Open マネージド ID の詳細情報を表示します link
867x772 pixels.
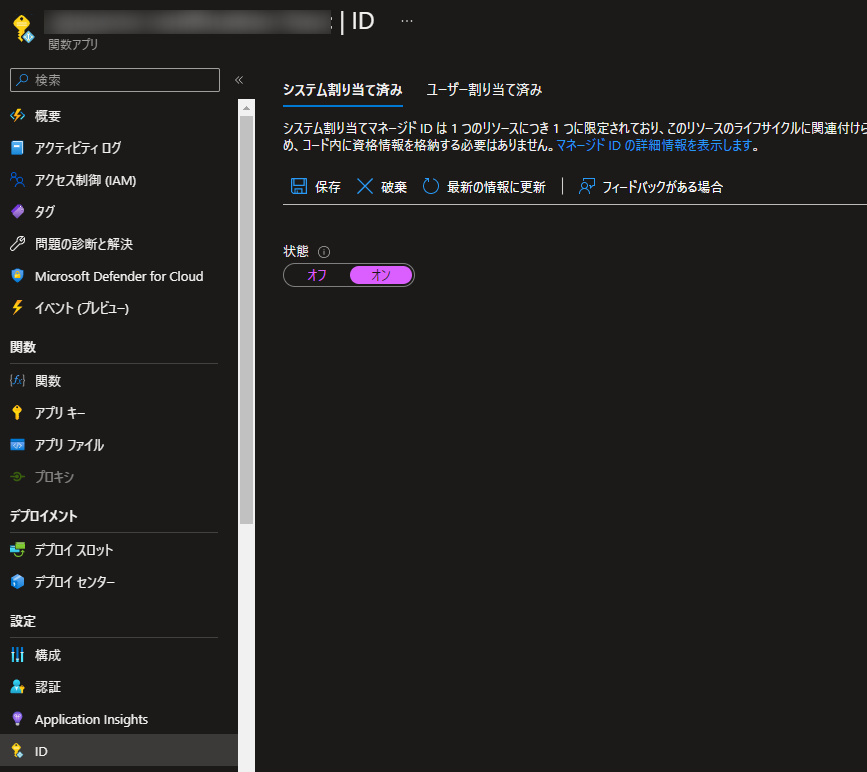[654, 145]
